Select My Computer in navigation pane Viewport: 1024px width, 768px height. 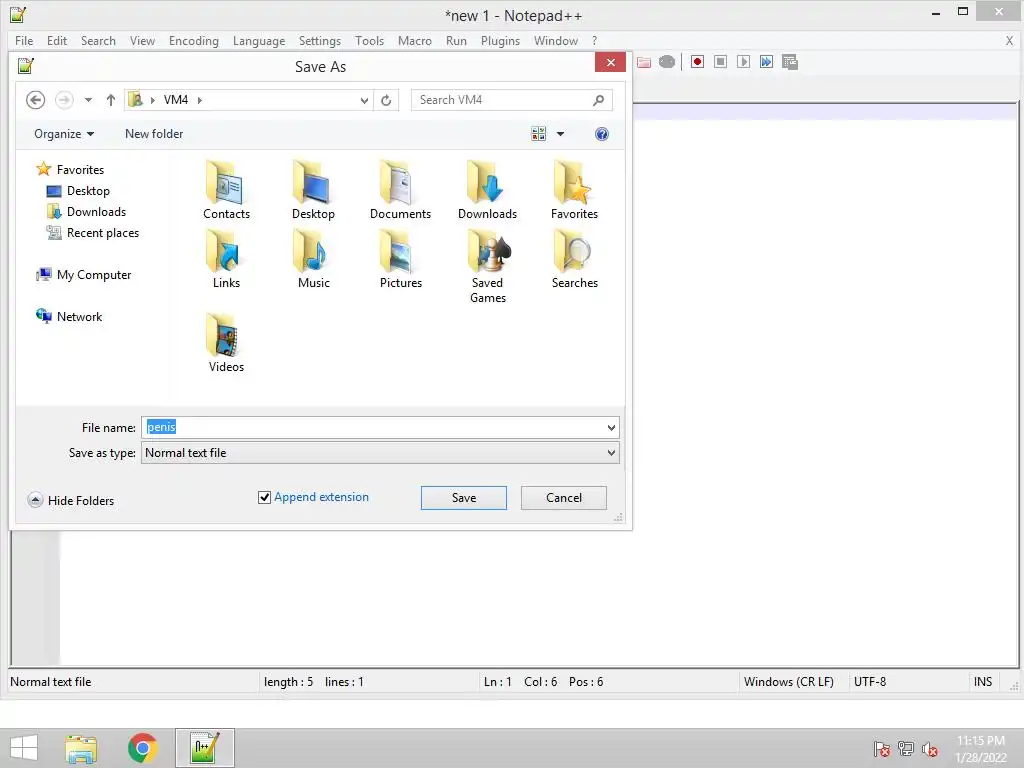(x=84, y=274)
